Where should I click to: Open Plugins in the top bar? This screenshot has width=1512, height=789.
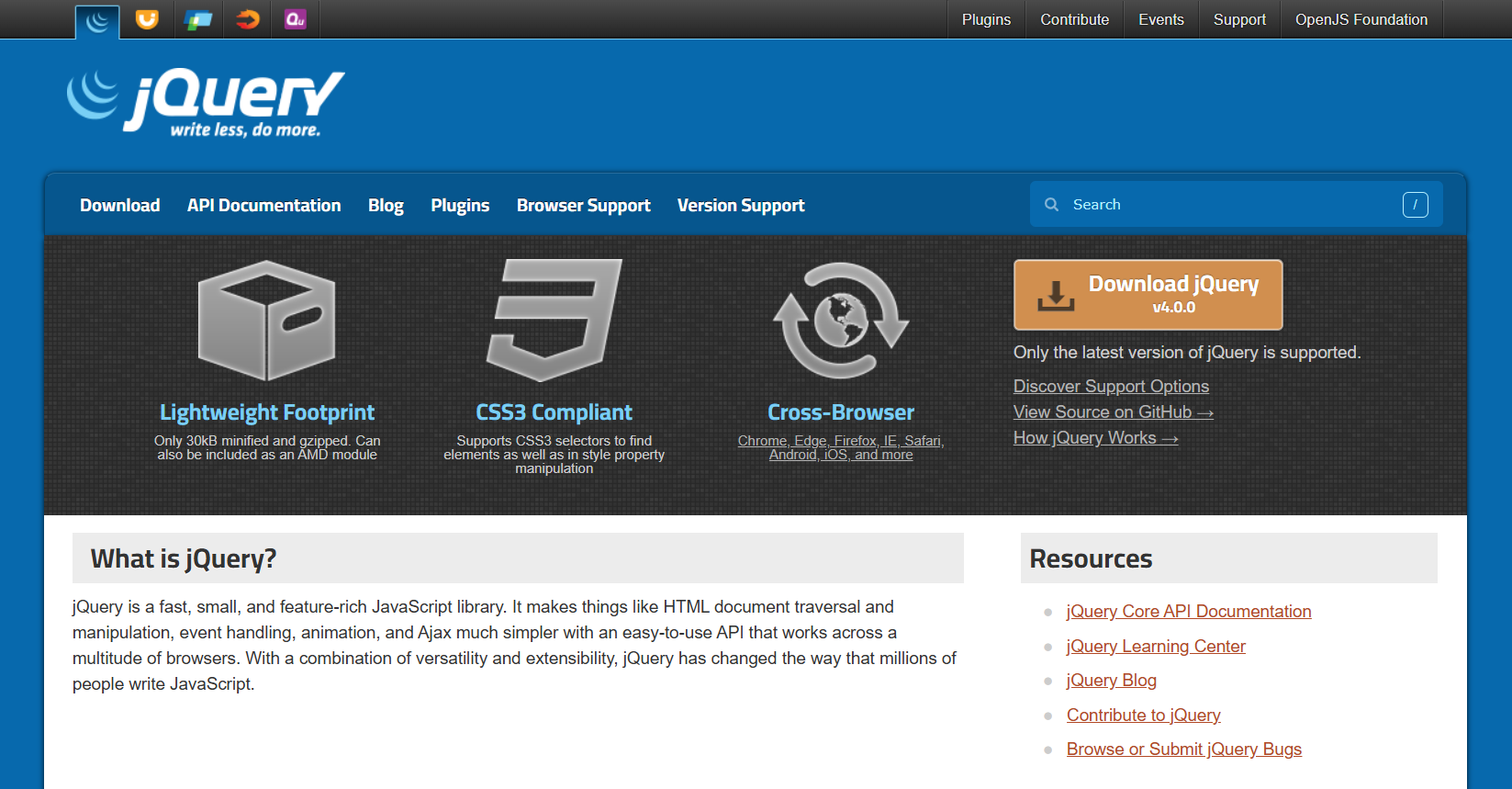pos(986,19)
